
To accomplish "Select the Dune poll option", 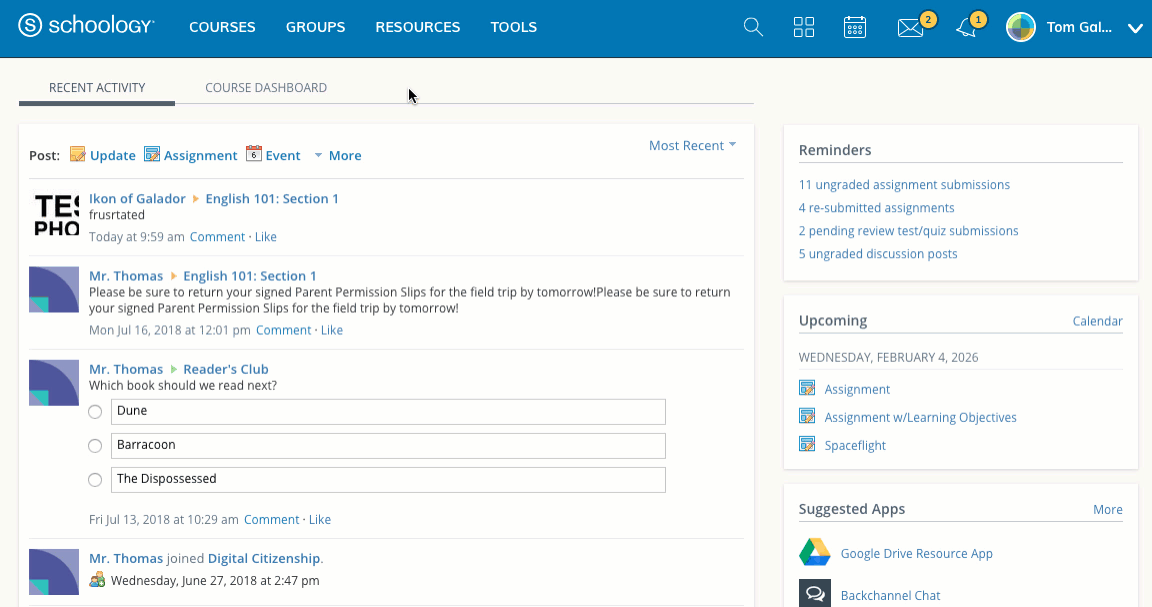I will 95,412.
